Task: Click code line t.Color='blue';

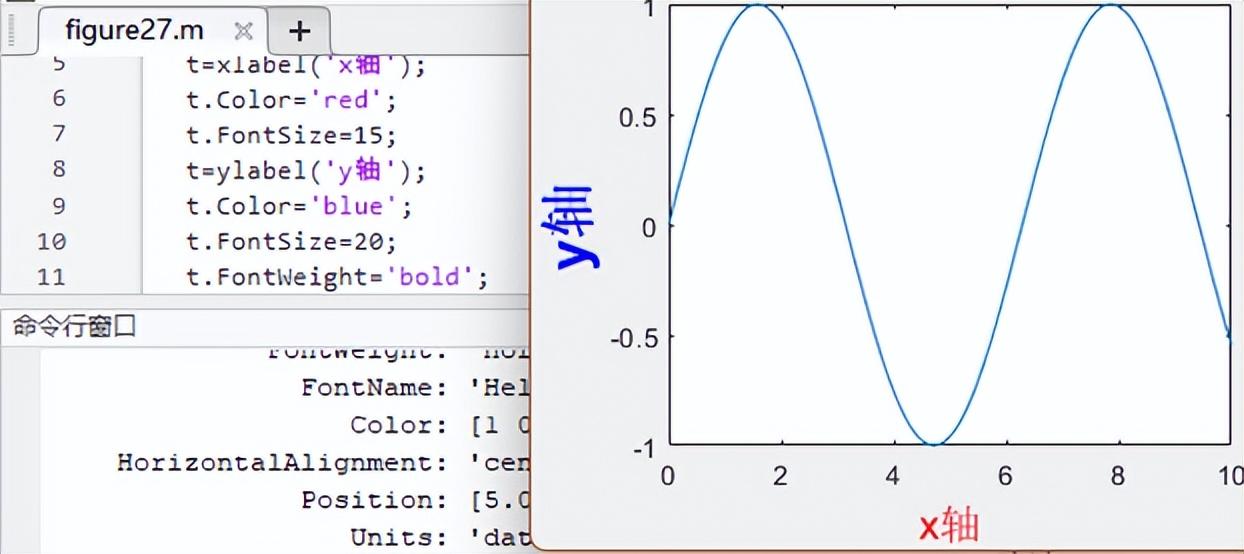Action: pos(299,206)
